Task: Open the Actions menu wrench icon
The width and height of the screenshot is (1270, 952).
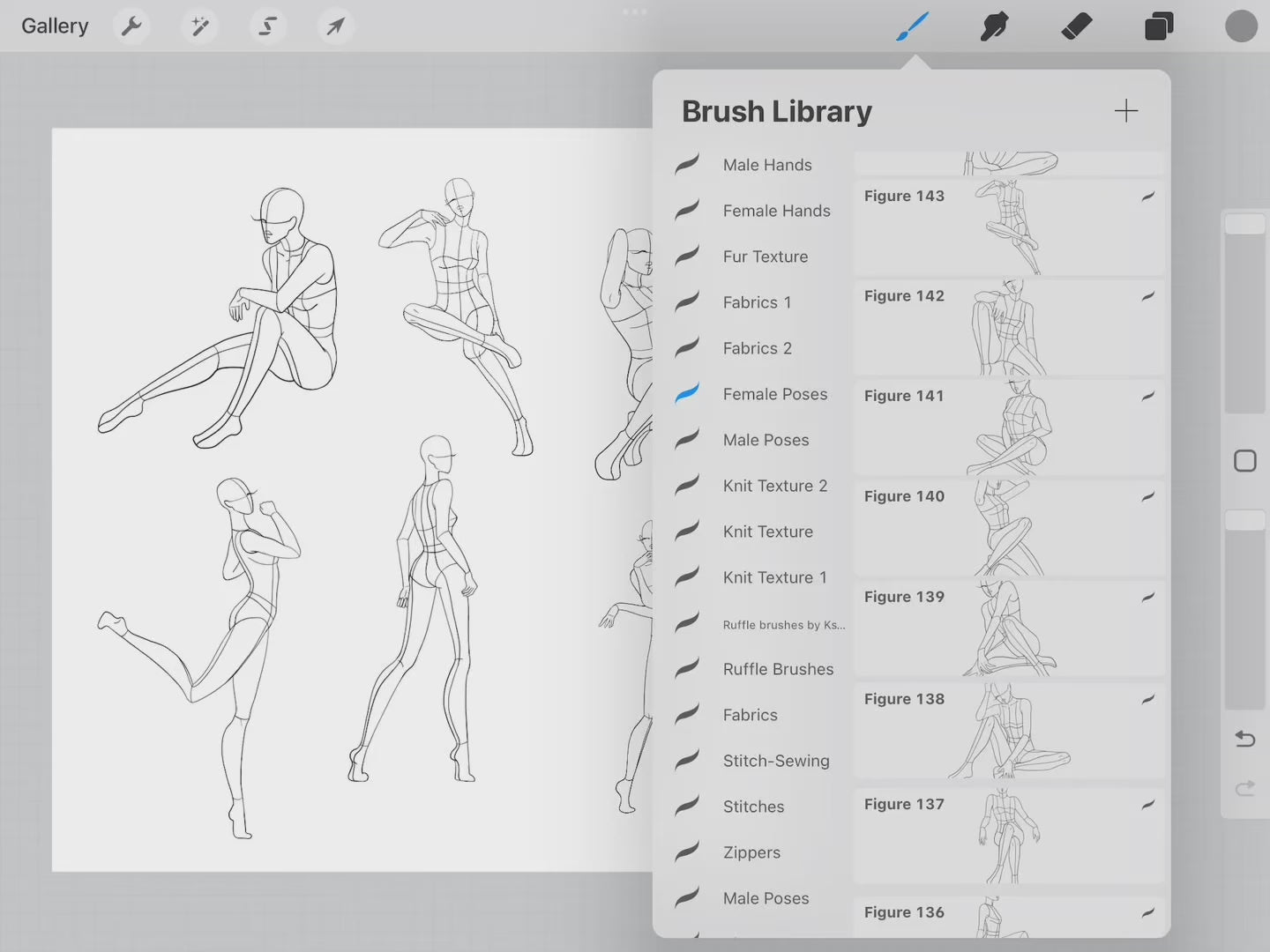Action: [131, 26]
